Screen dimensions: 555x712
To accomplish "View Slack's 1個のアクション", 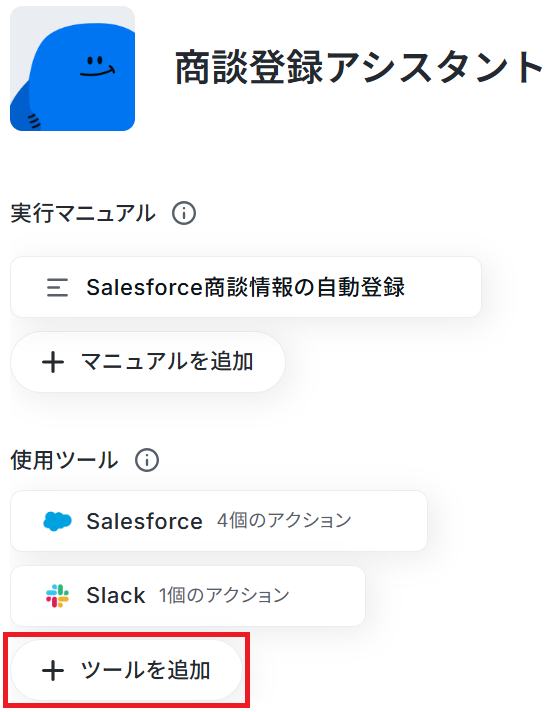I will click(224, 595).
